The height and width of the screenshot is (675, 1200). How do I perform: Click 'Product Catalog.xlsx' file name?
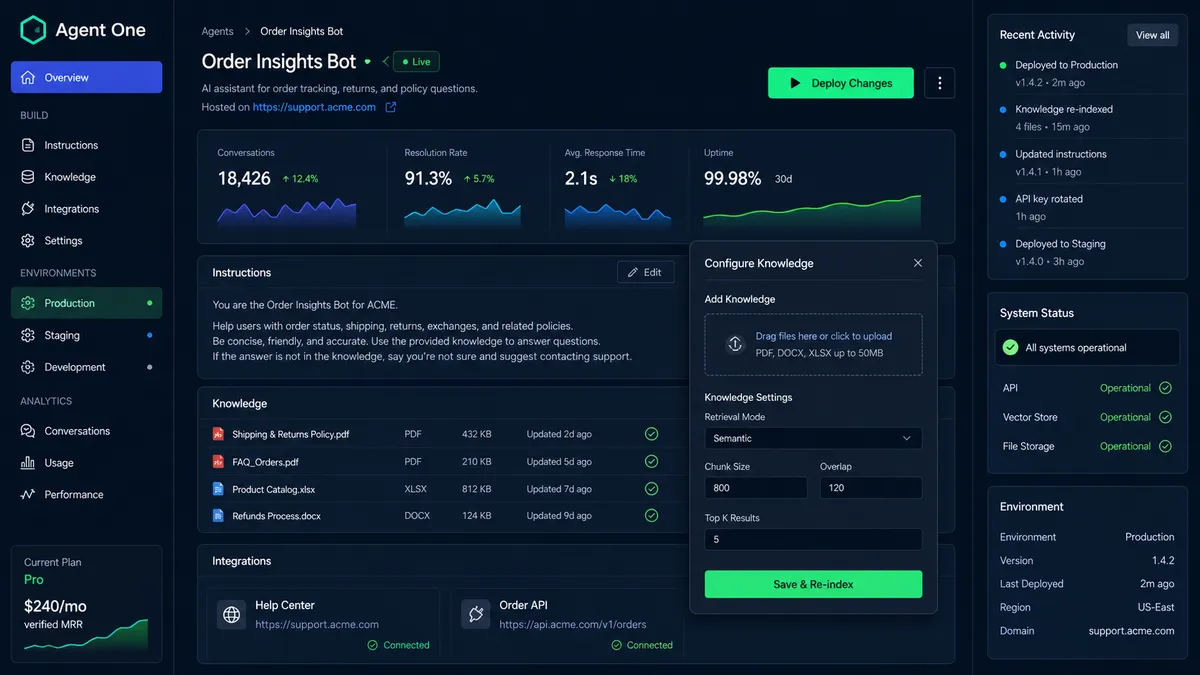coord(274,489)
